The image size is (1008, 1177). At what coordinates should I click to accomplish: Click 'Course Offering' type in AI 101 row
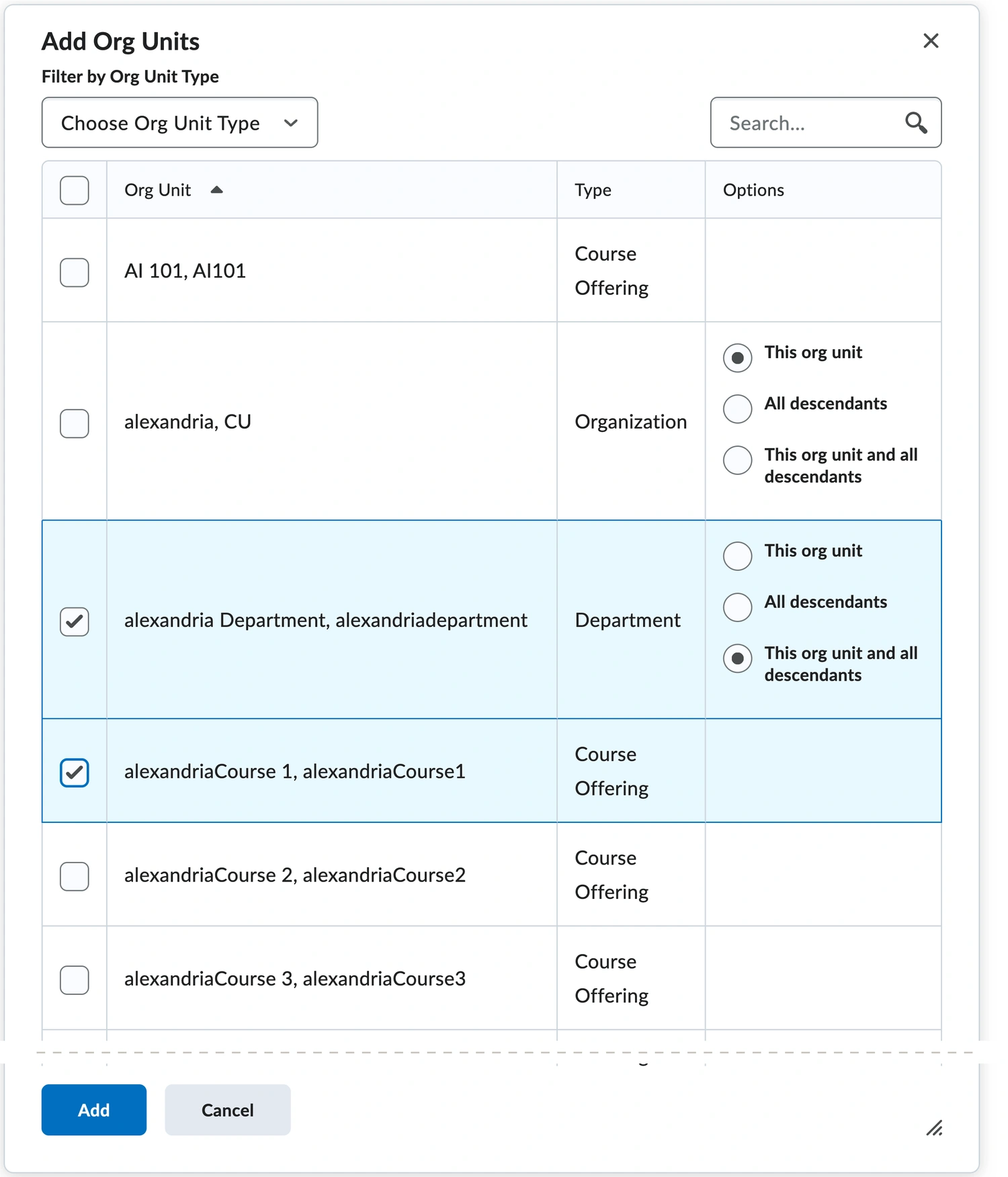tap(612, 271)
